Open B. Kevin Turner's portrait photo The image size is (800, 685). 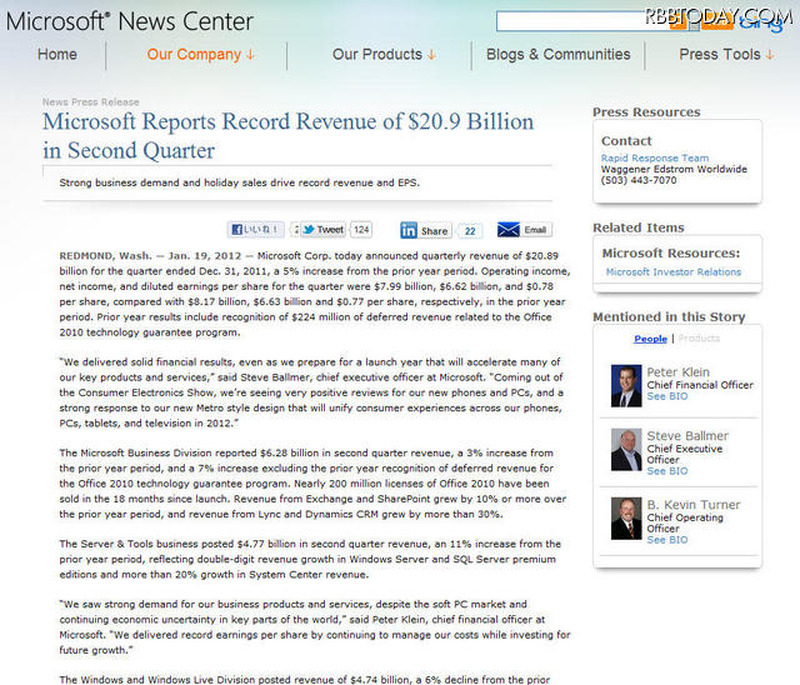626,518
